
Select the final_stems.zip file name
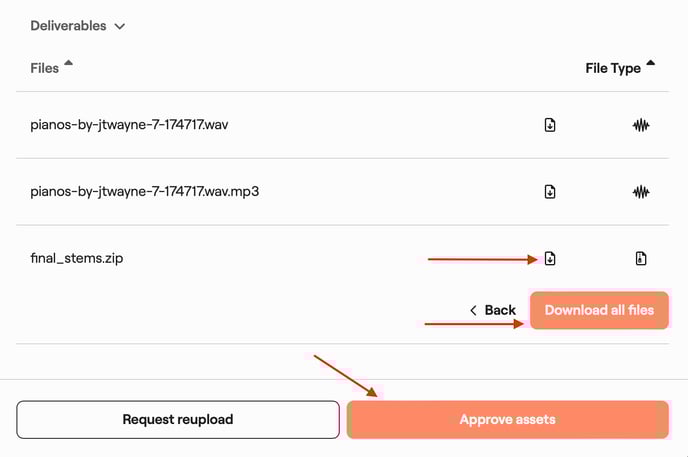click(77, 258)
